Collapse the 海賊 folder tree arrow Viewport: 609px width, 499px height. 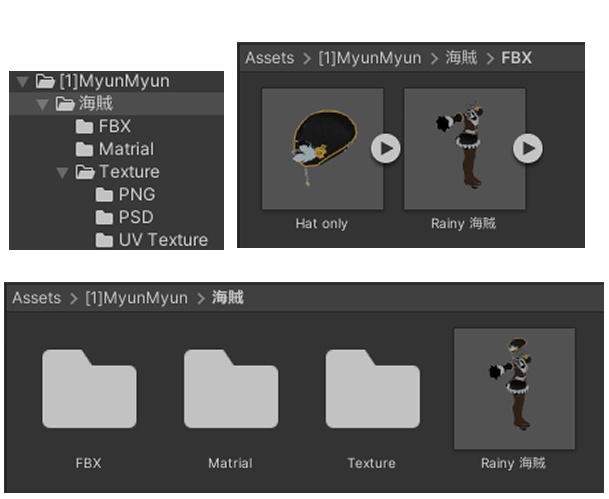click(x=42, y=104)
